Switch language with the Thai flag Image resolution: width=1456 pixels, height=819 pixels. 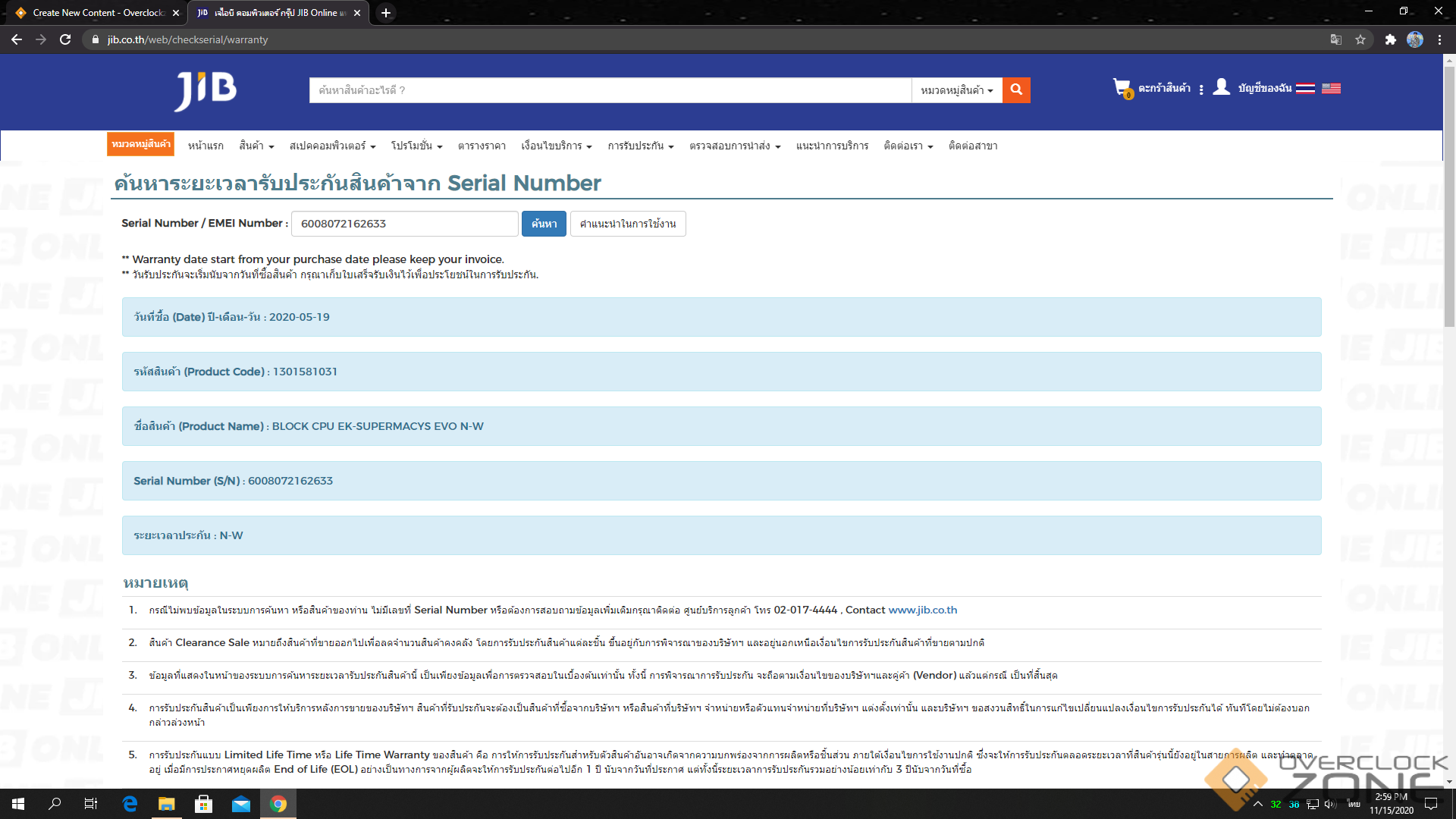tap(1305, 89)
